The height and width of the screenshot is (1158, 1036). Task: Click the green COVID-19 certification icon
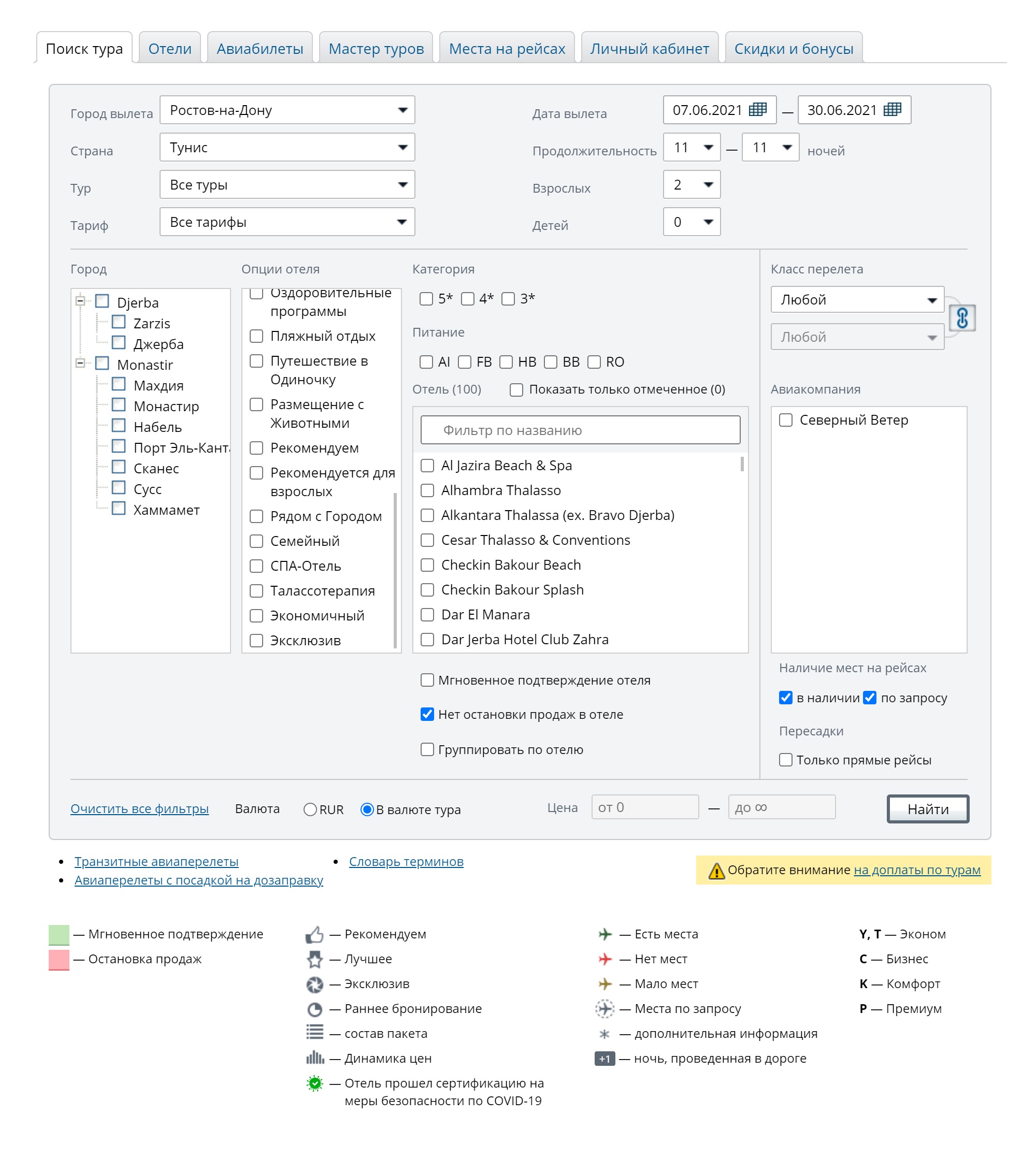click(x=314, y=1083)
